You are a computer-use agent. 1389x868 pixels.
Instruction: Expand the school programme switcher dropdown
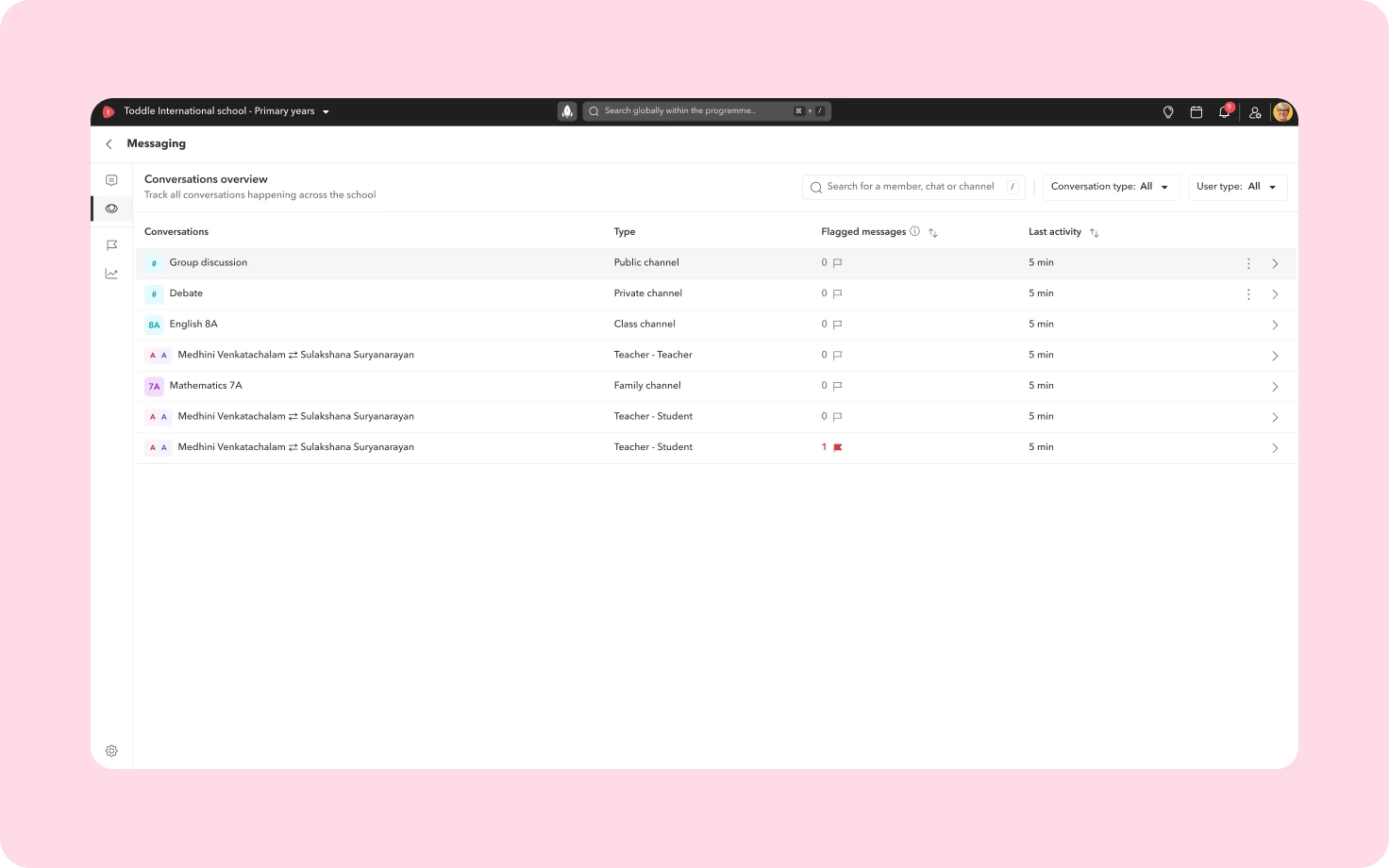point(326,111)
